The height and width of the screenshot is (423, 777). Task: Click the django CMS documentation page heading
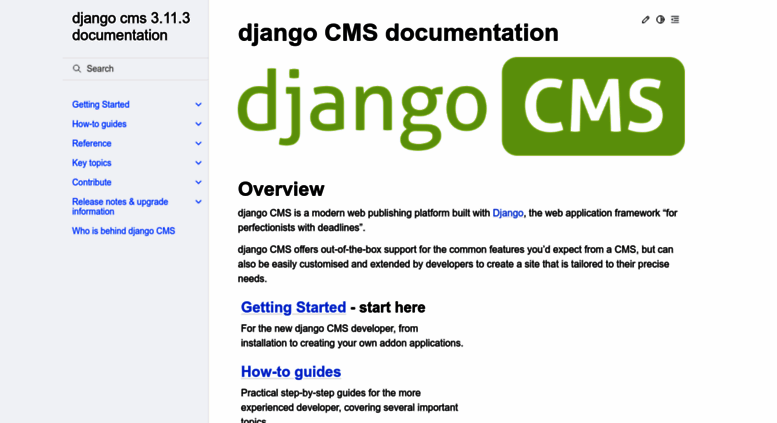coord(398,33)
